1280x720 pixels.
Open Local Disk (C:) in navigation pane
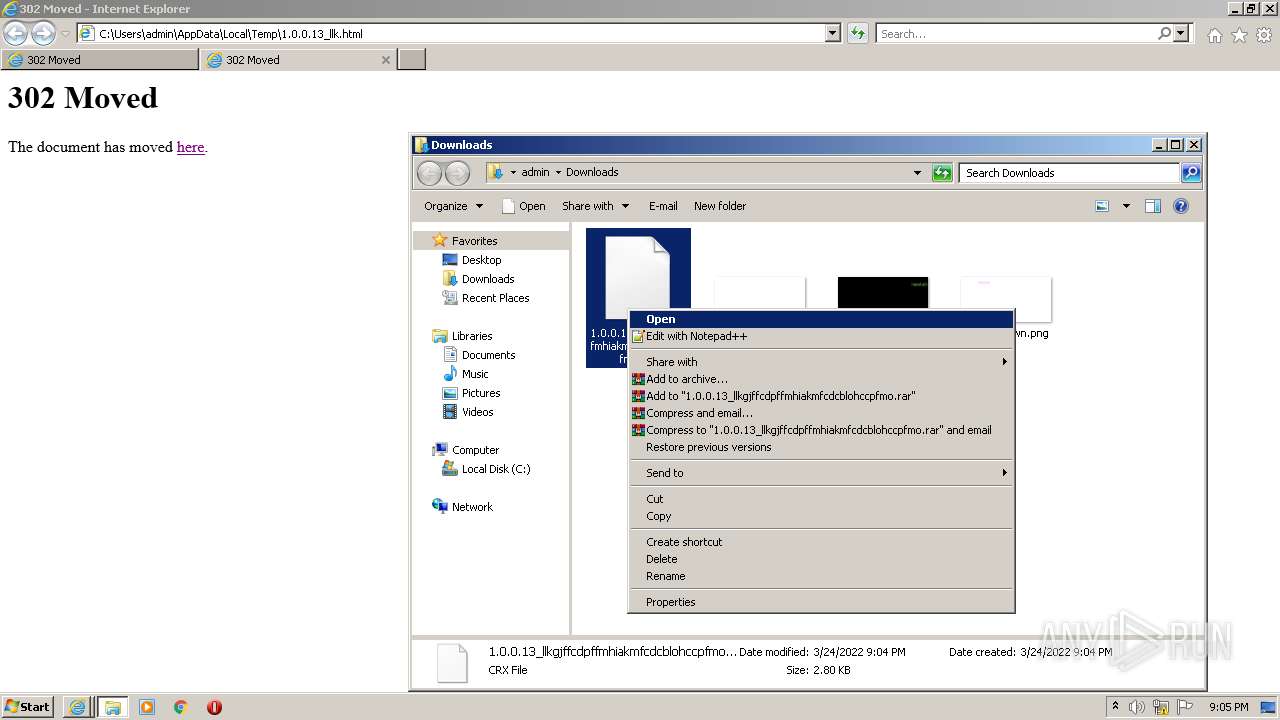pos(495,469)
